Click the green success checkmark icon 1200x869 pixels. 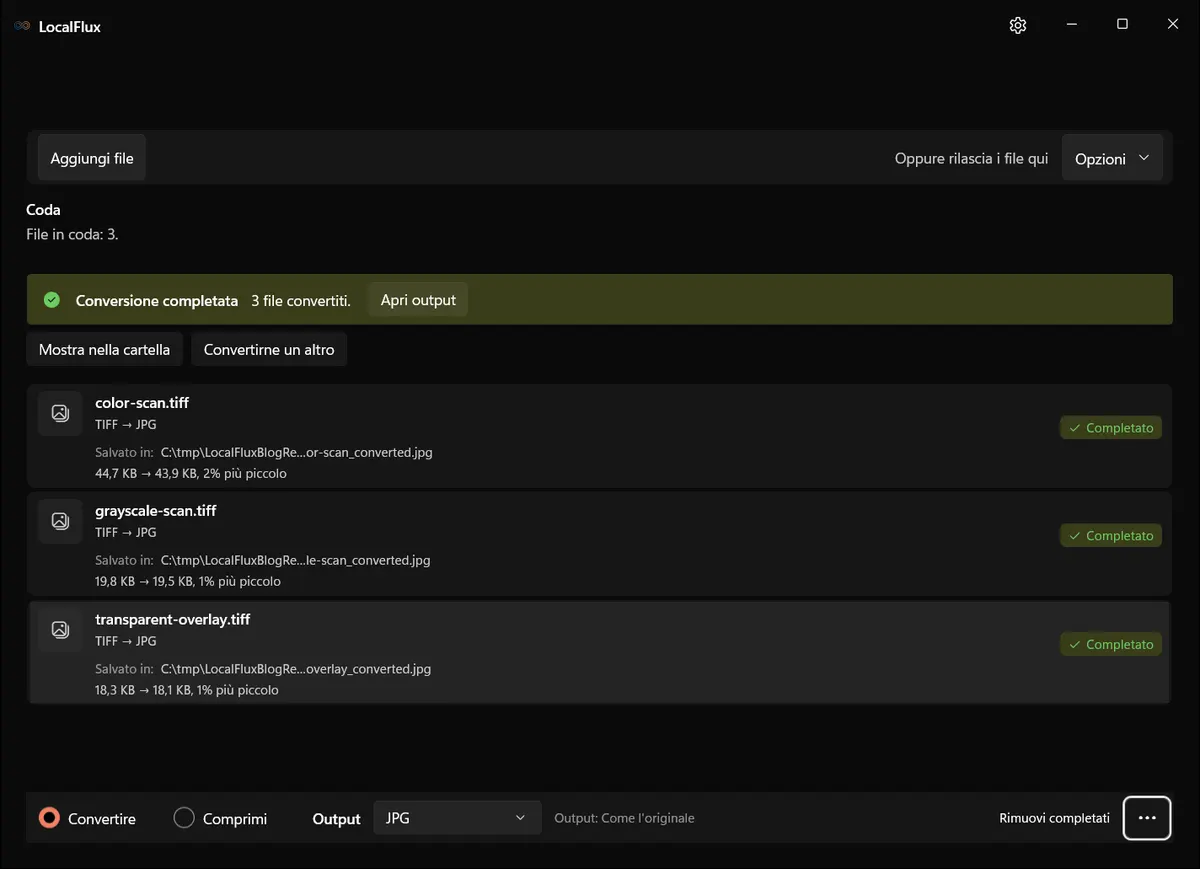52,300
